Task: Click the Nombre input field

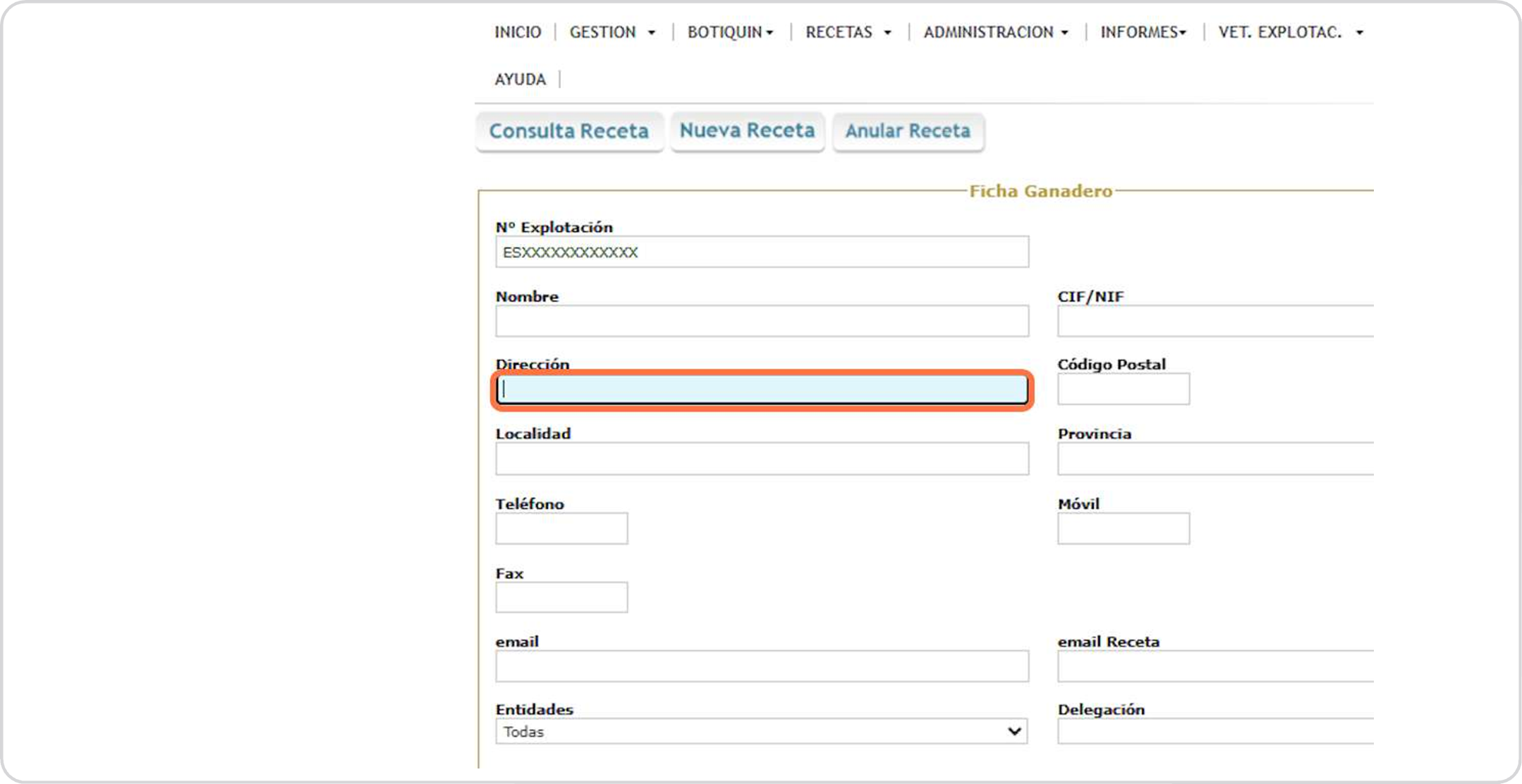Action: pos(762,321)
